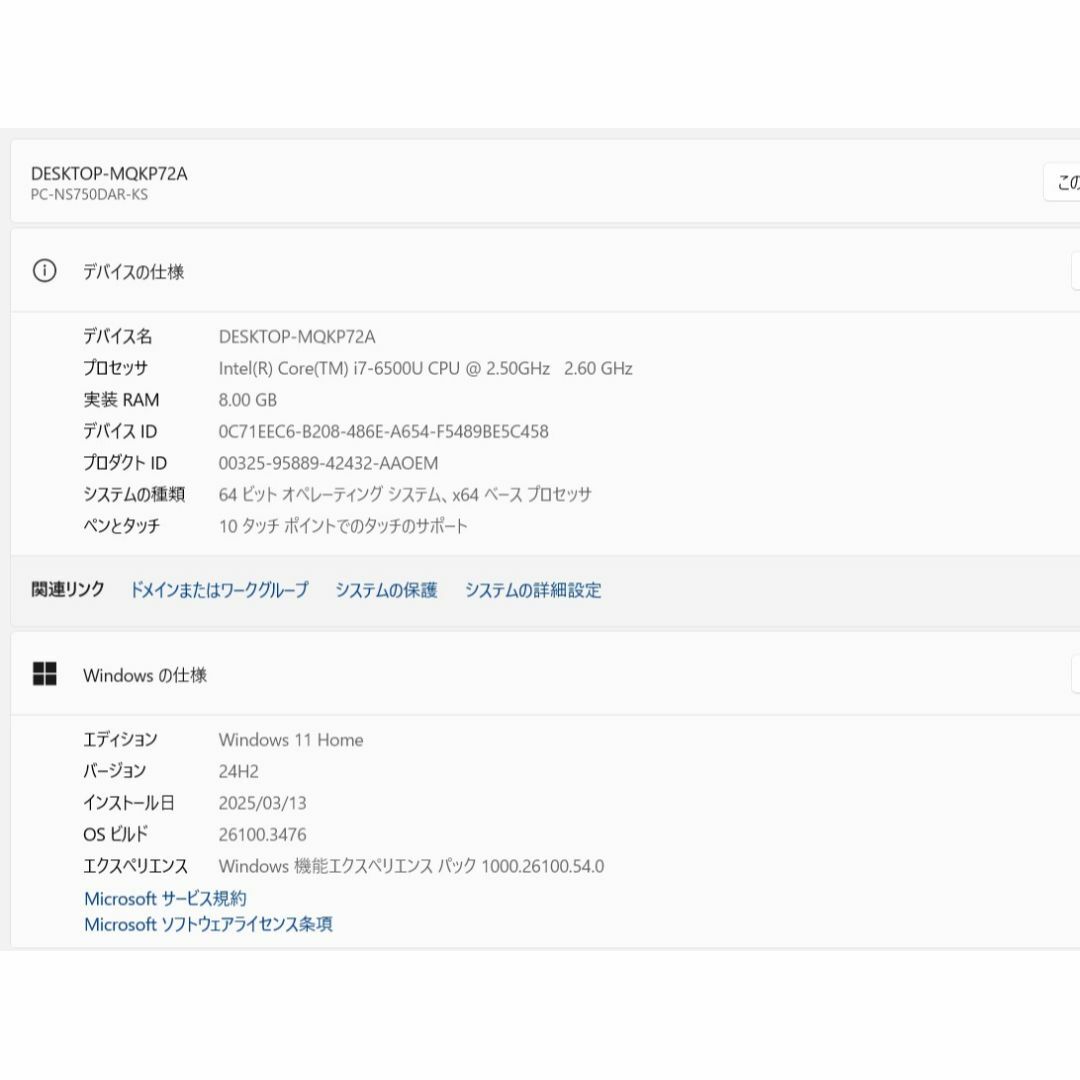Screen dimensions: 1080x1080
Task: Click the エクスペリエンス label
Action: click(x=135, y=866)
